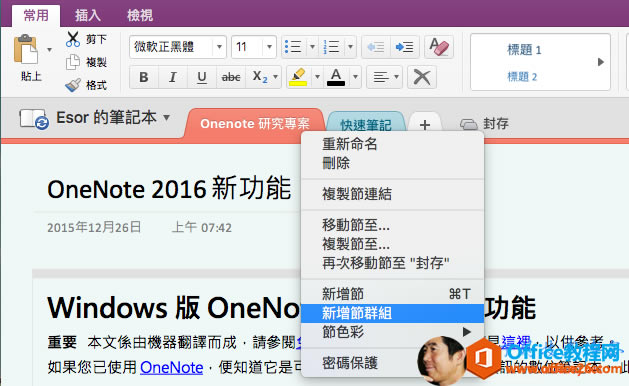Open the 節色彩 submenu
Screen dimensions: 629x386
click(392, 332)
